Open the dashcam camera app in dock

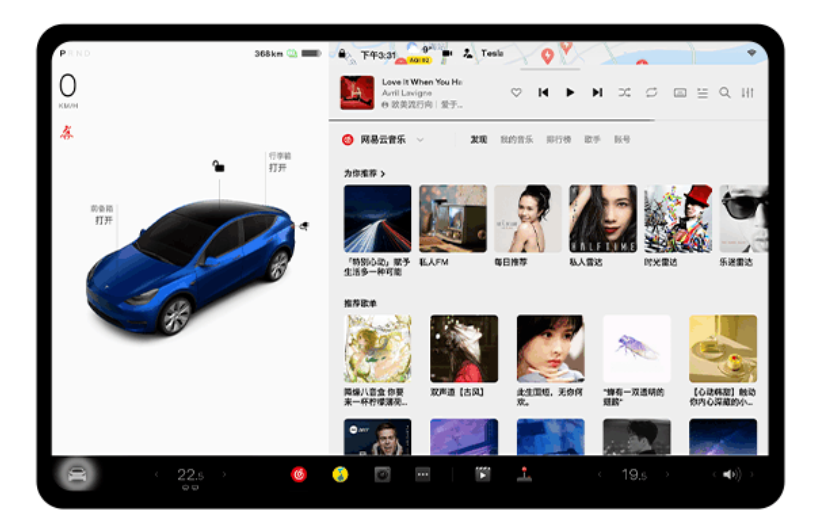[x=382, y=474]
